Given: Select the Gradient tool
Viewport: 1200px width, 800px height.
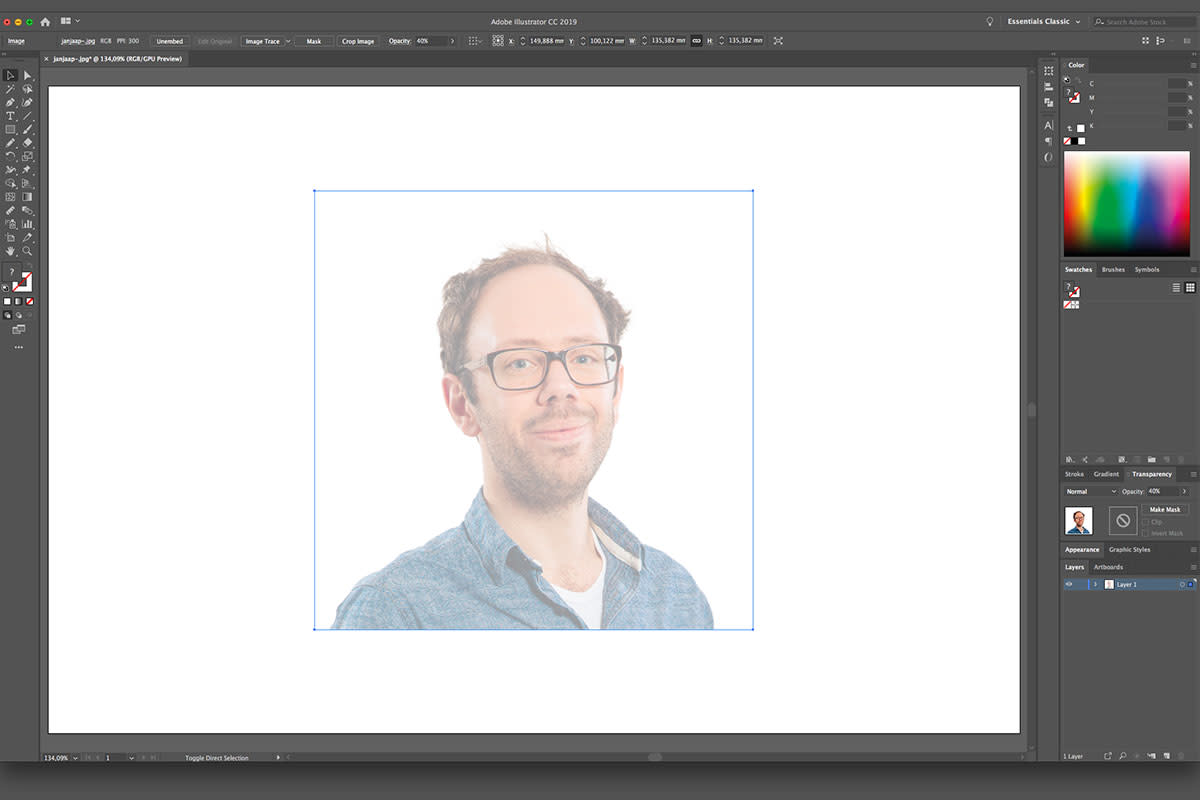Looking at the screenshot, I should point(28,197).
